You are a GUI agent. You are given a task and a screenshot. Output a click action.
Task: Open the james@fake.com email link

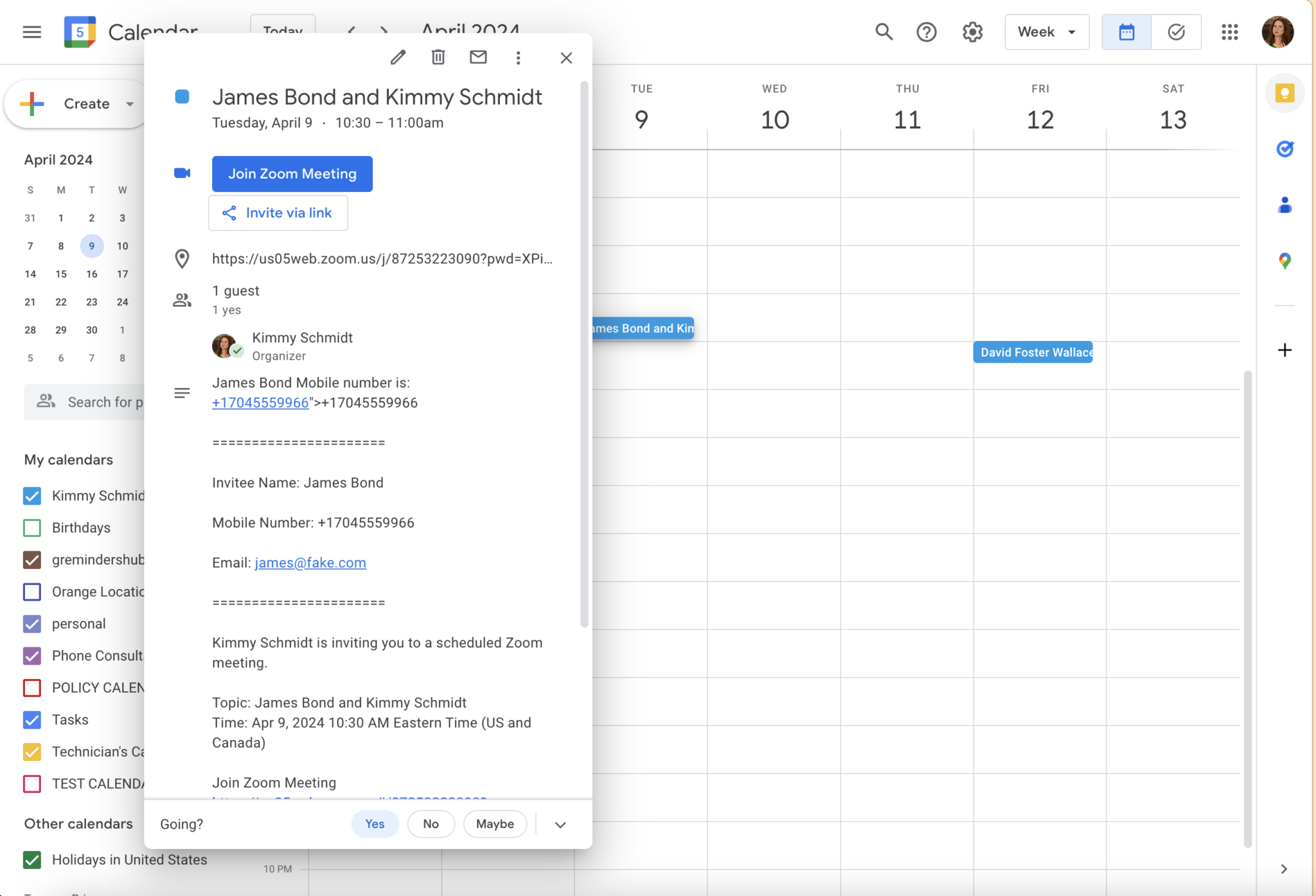click(x=310, y=562)
